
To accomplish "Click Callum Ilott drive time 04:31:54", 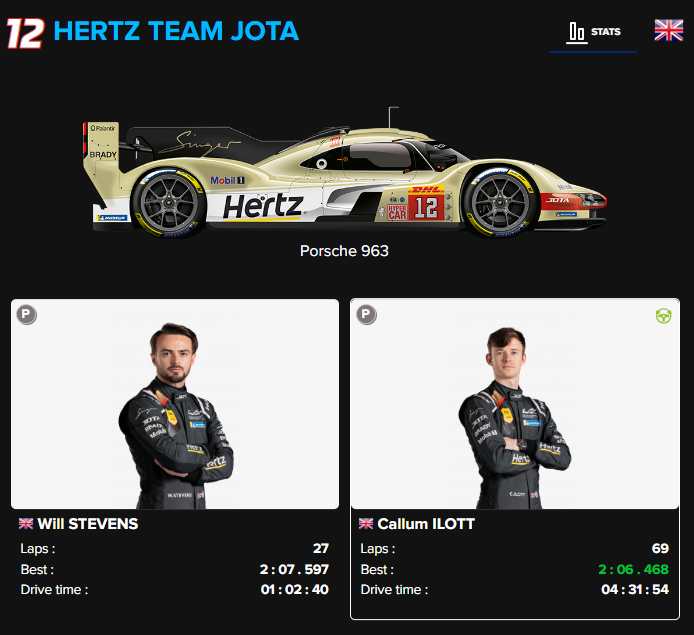I will coord(635,589).
